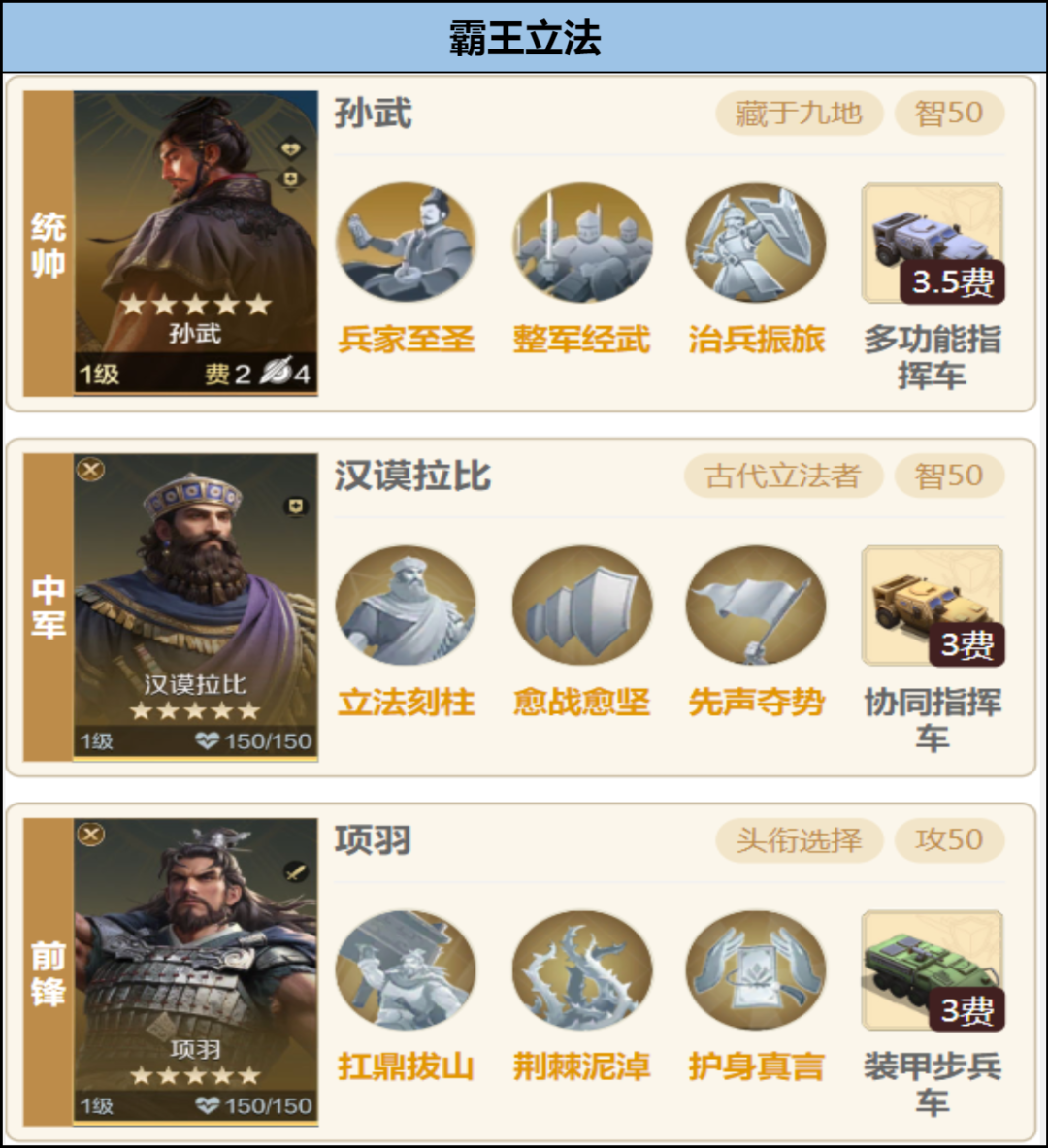Choose the 协同指挥车 vehicle thumbnail
The height and width of the screenshot is (1148, 1048).
933,606
